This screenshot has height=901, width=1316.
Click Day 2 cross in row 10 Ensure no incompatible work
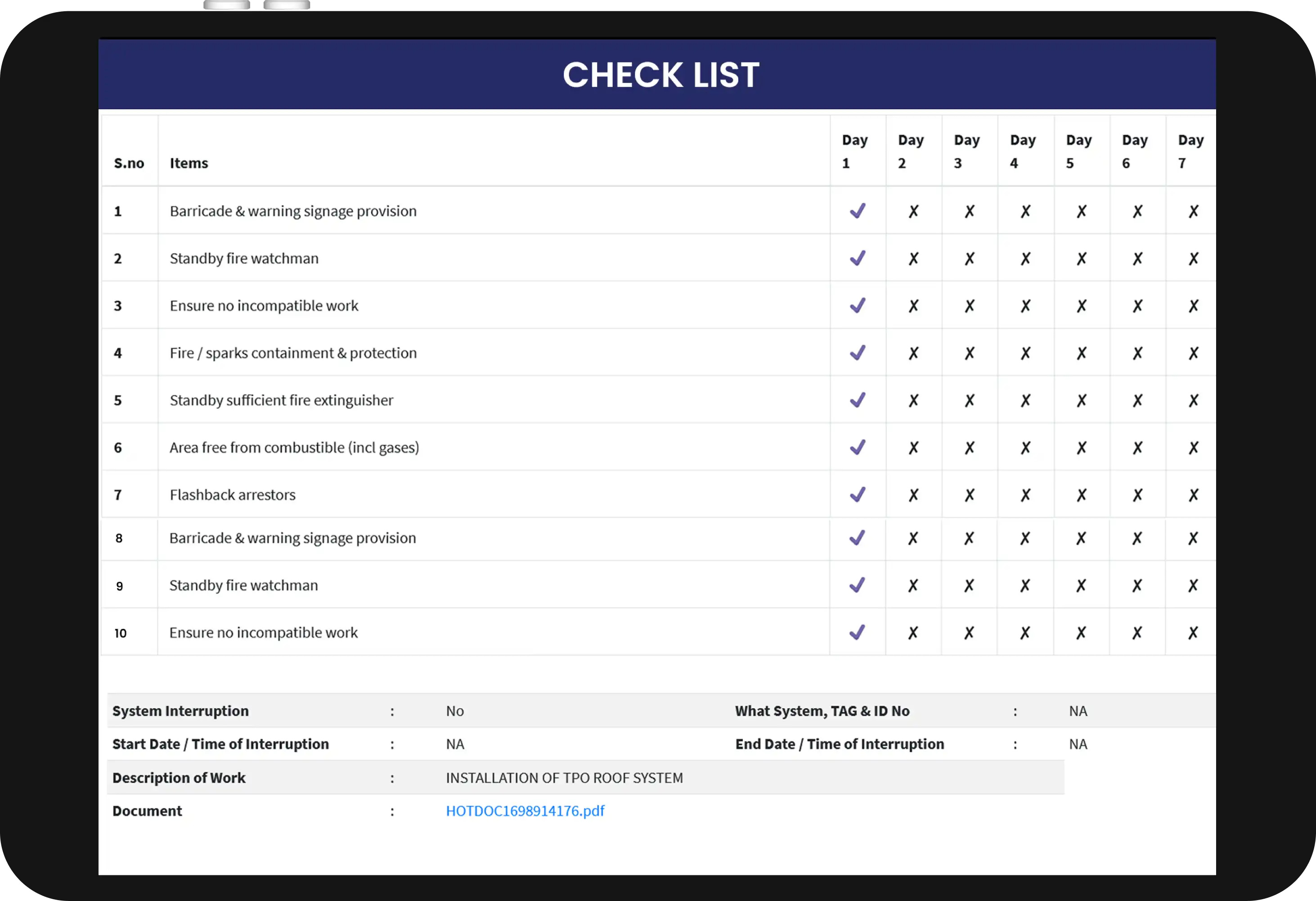[x=913, y=632]
